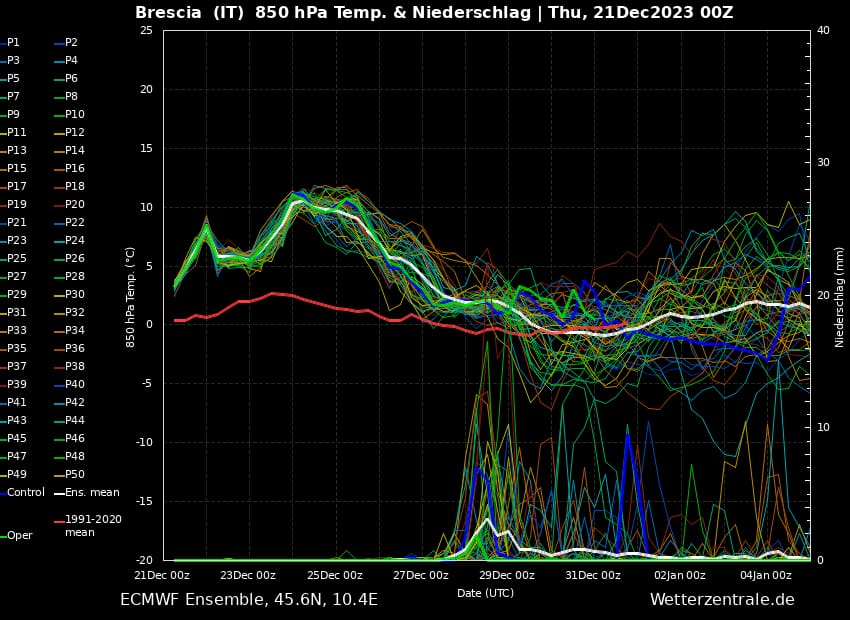Viewport: 850px width, 620px height.
Task: Select the P50 legend entry
Action: pyautogui.click(x=74, y=474)
